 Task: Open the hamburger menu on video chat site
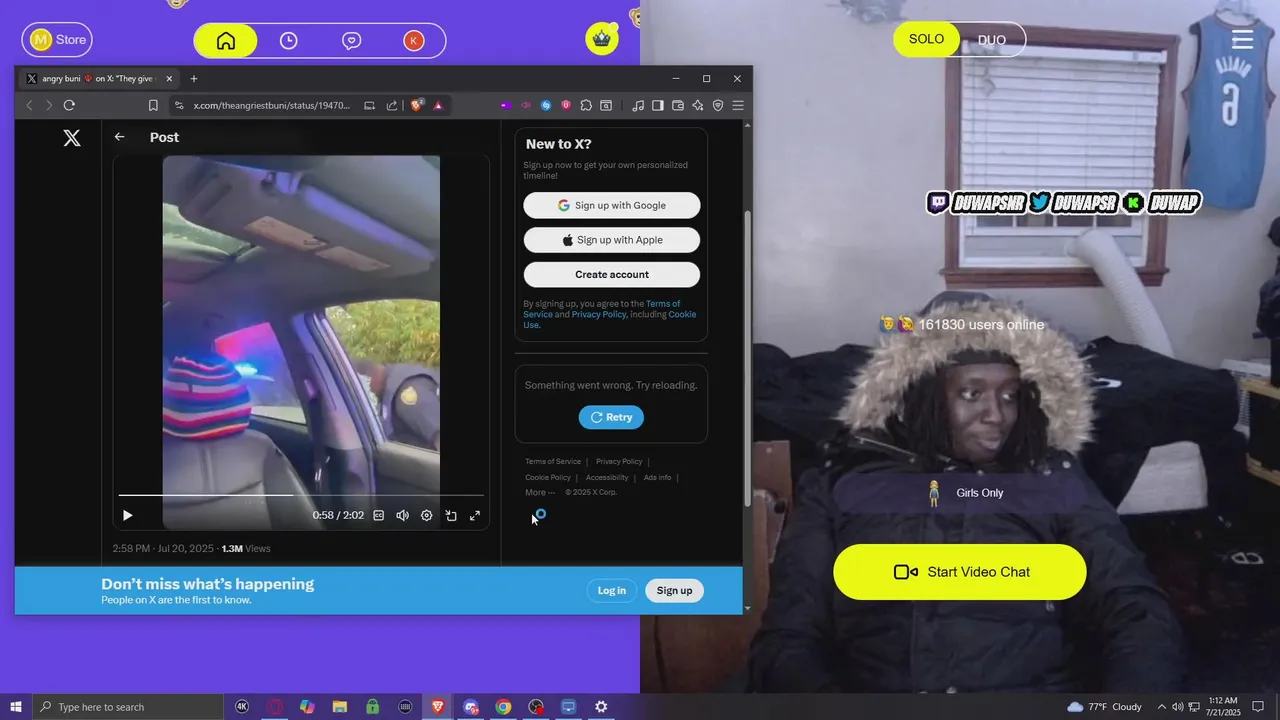[1242, 39]
